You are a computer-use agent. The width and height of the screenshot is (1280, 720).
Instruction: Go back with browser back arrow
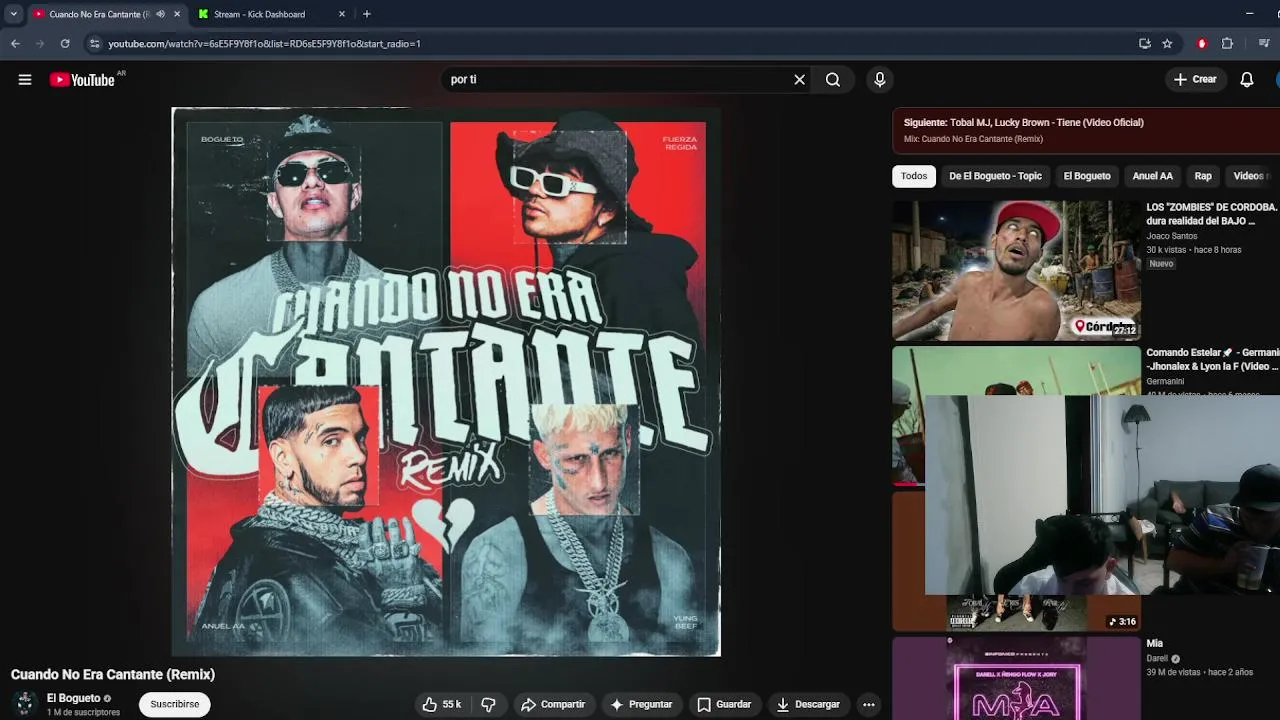[x=15, y=44]
